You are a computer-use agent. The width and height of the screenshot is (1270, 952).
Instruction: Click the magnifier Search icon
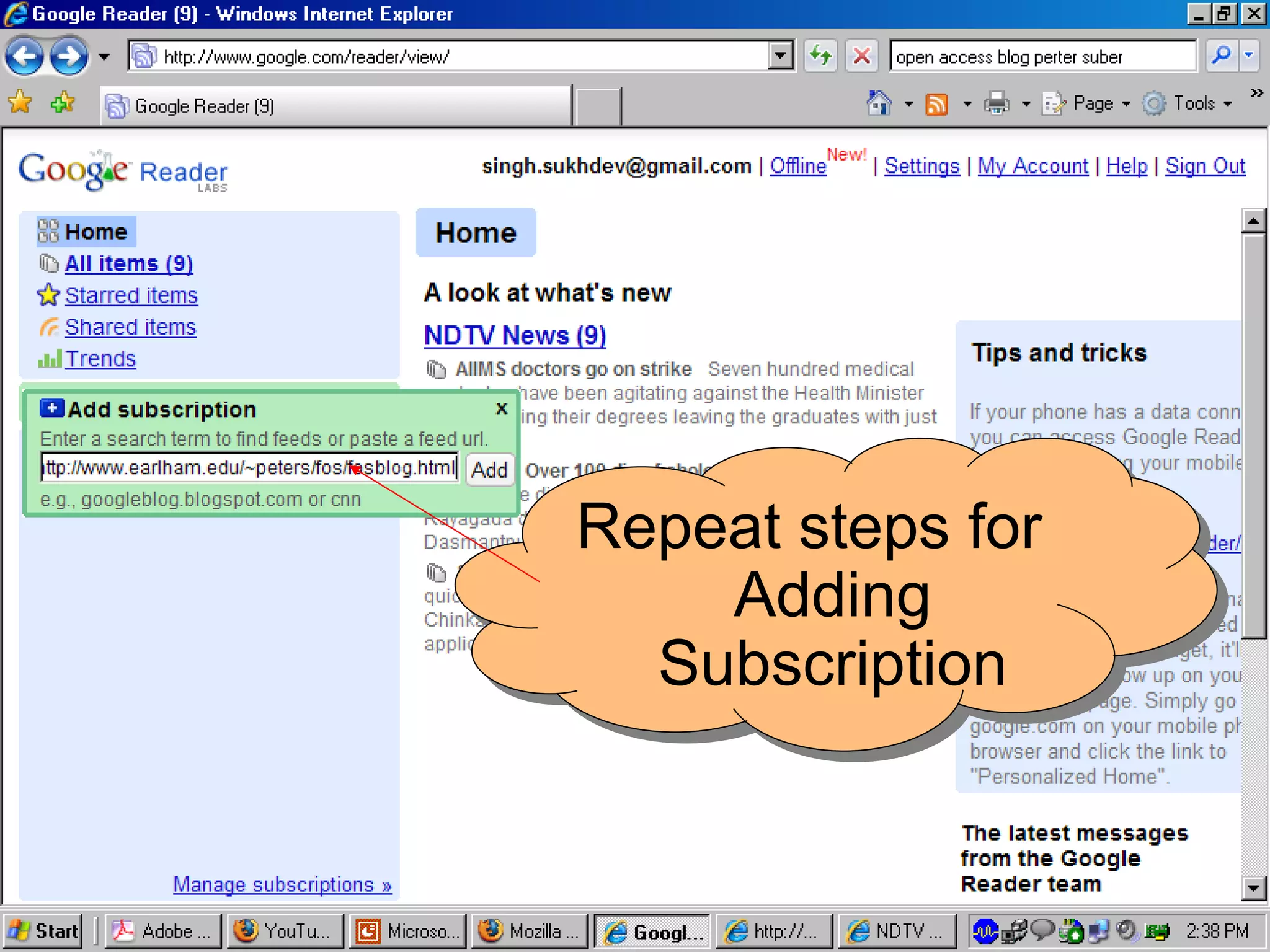(1222, 56)
